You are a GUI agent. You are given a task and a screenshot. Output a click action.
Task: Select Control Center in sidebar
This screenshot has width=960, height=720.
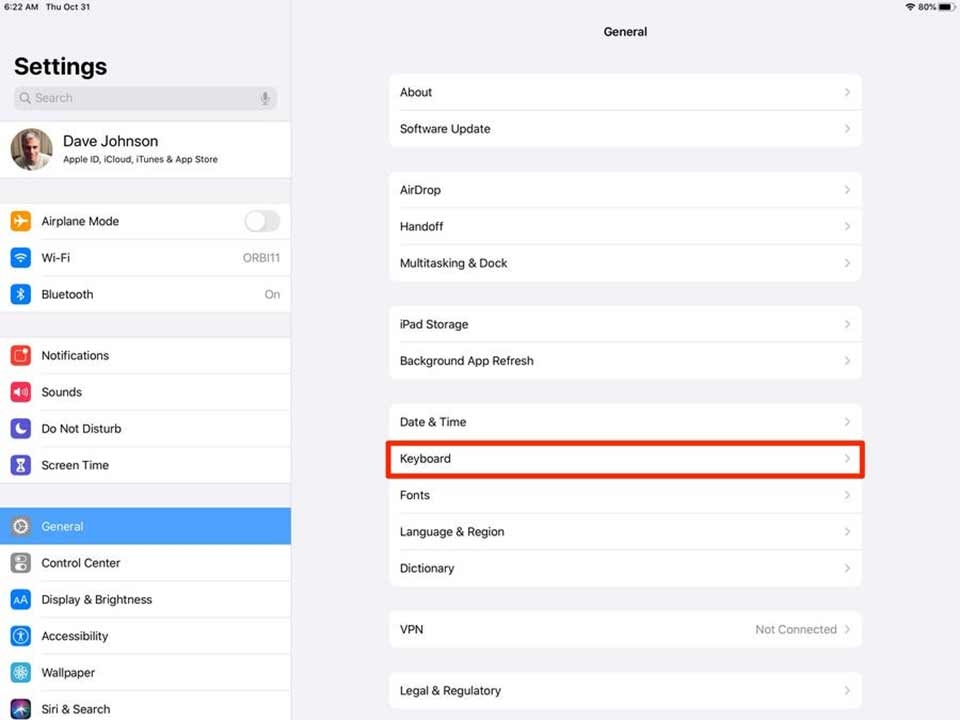pos(145,563)
